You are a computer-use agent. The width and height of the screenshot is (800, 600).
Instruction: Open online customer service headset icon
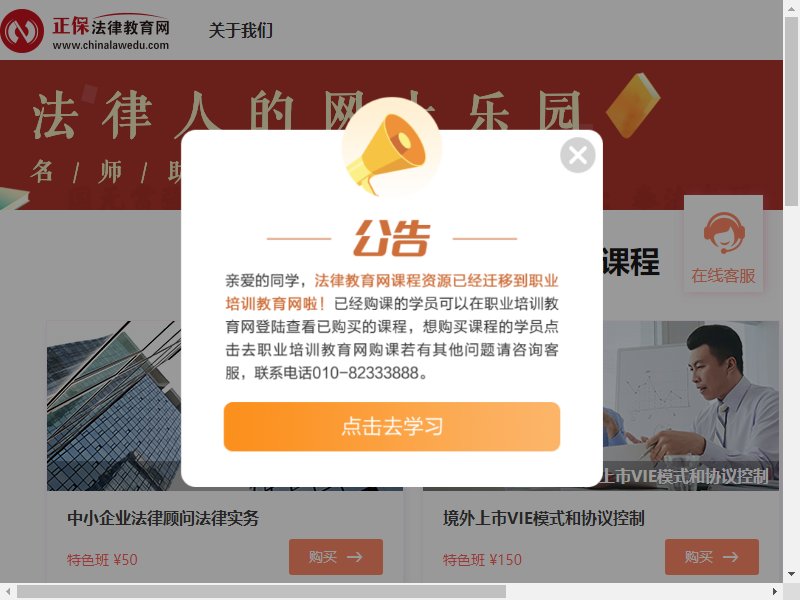click(x=724, y=233)
